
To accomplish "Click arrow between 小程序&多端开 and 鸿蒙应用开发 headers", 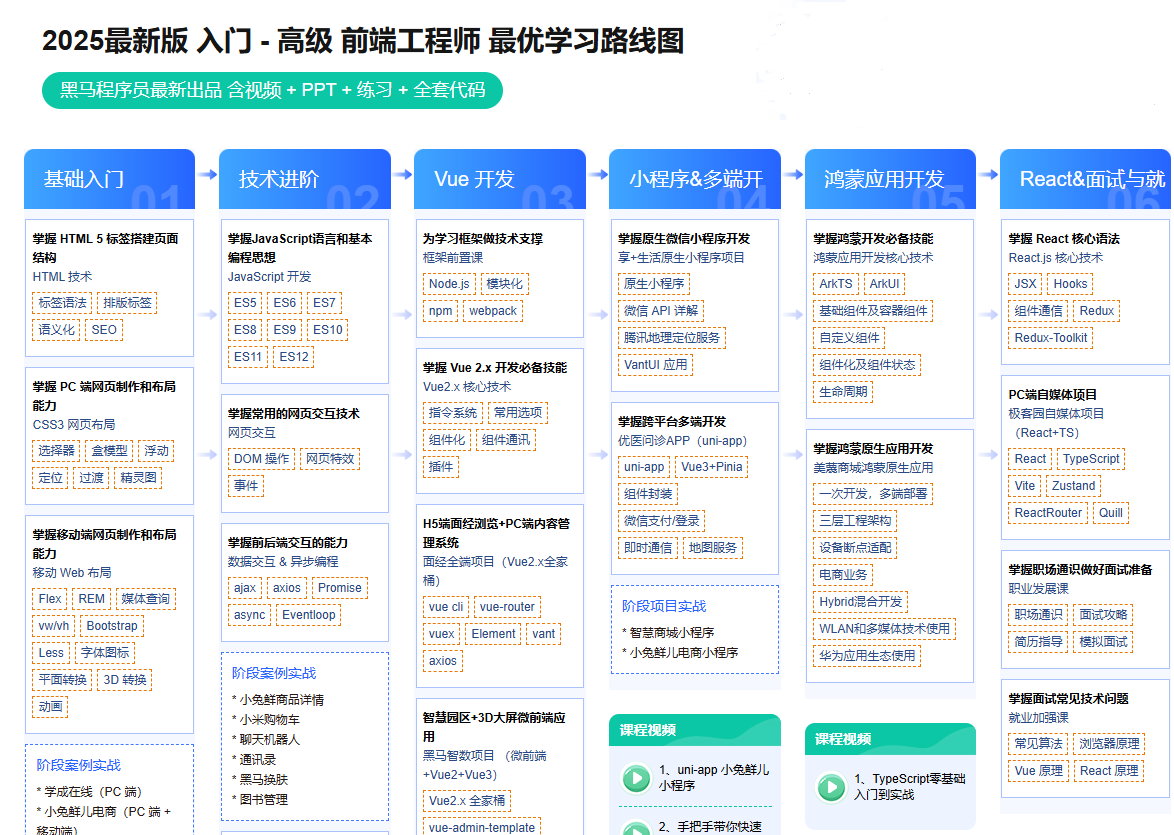I will [x=792, y=173].
